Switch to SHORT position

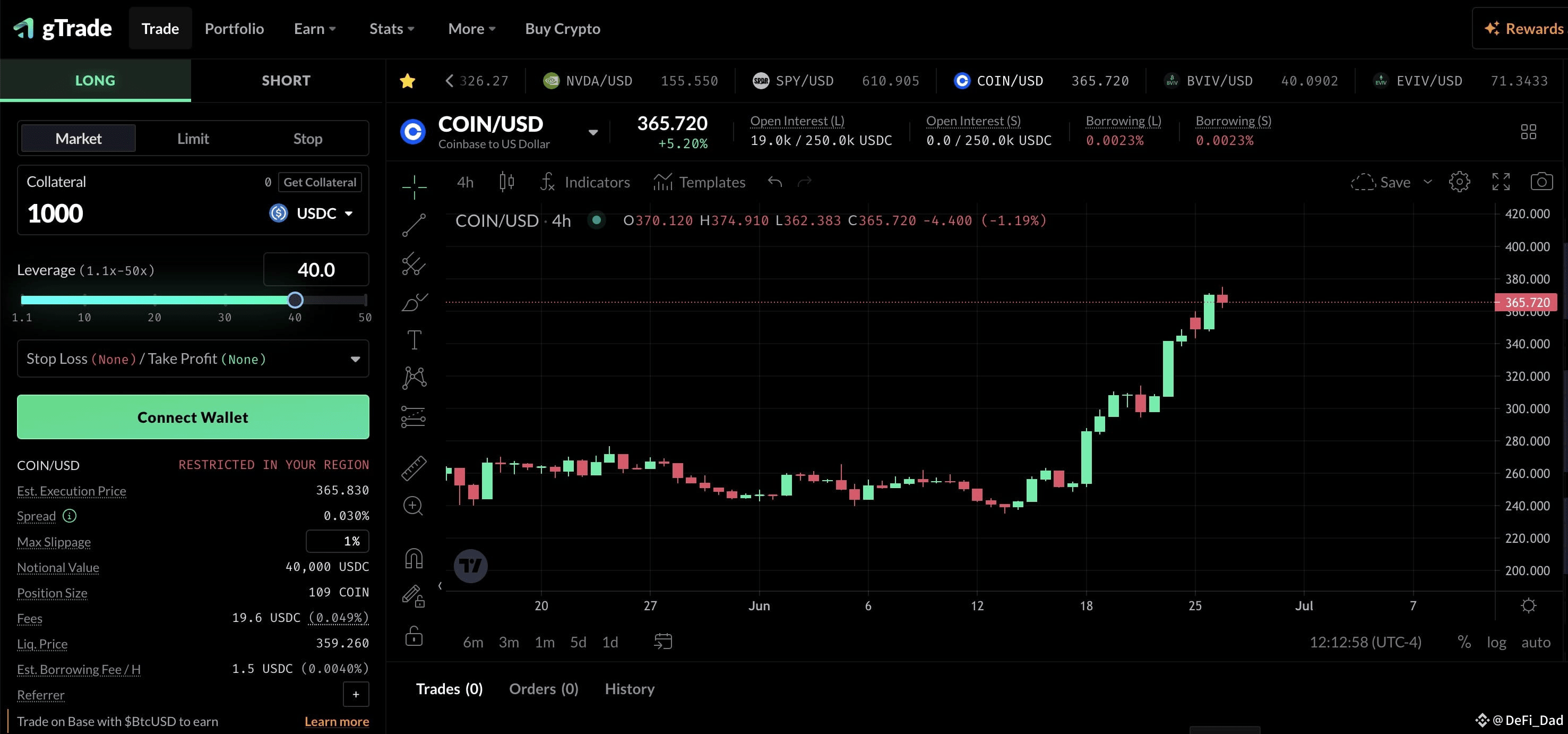point(286,80)
